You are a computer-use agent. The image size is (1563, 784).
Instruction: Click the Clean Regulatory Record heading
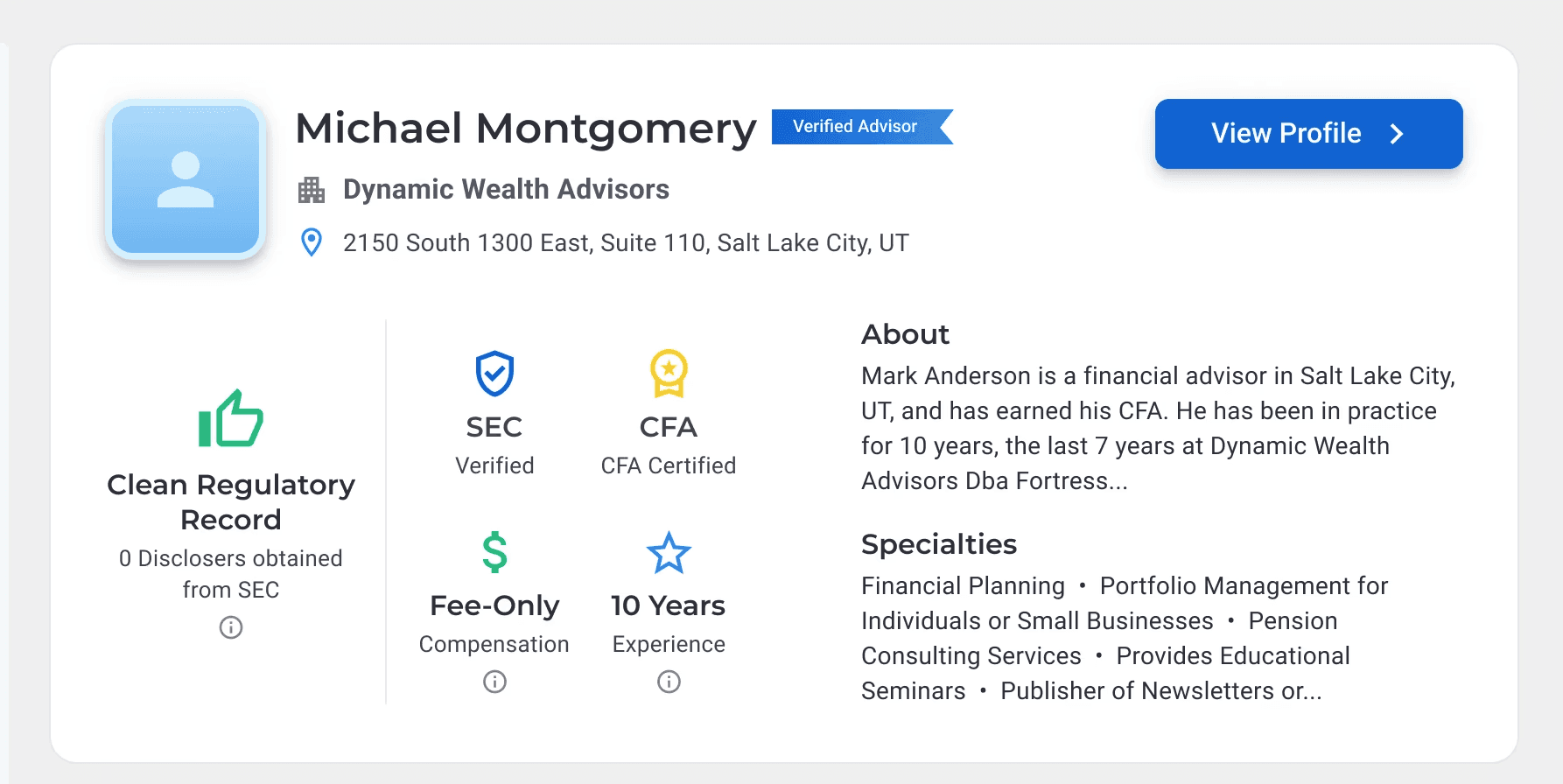click(x=231, y=502)
